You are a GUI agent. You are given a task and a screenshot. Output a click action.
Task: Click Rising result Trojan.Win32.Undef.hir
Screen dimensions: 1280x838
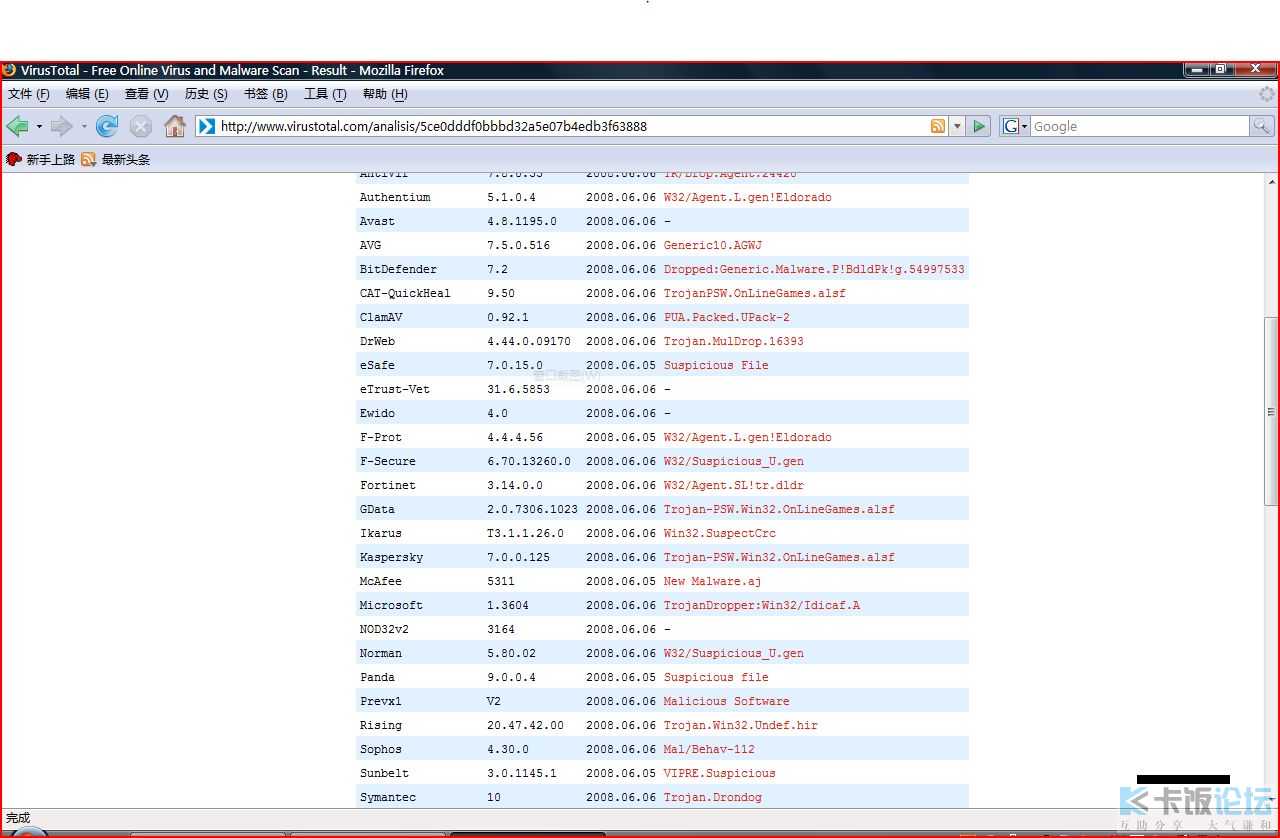coord(741,725)
